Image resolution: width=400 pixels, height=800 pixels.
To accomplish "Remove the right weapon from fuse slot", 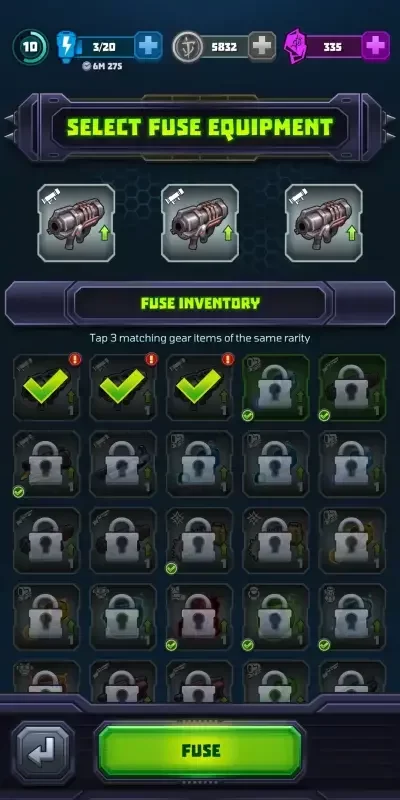I will point(323,223).
